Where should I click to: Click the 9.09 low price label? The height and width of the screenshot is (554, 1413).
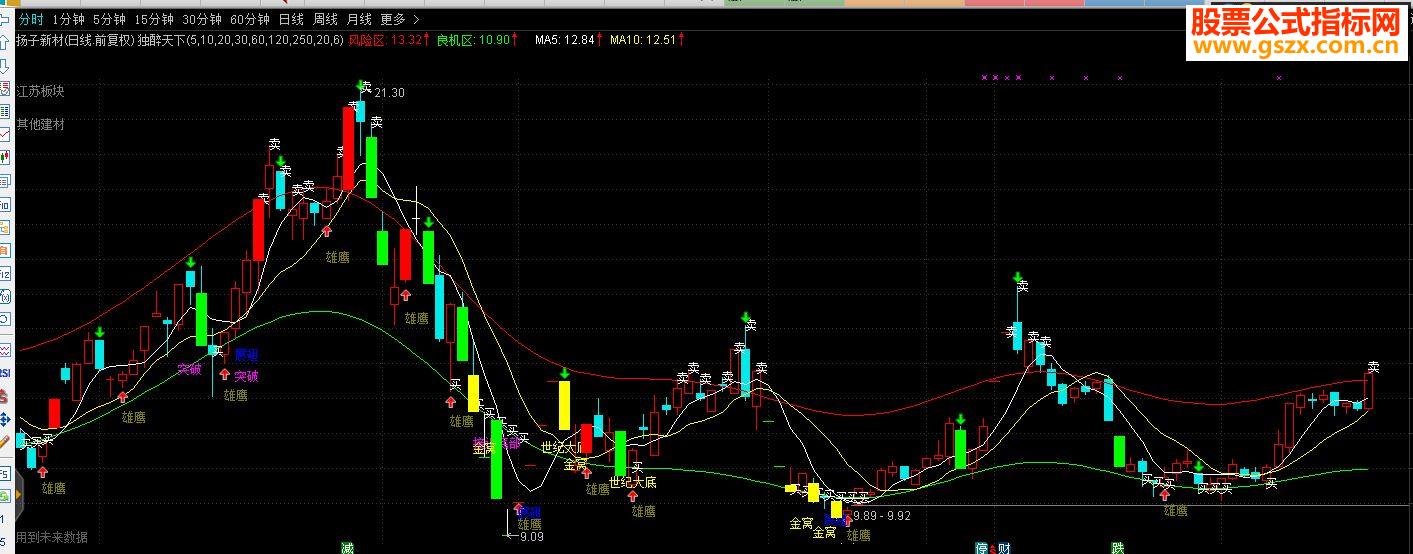point(531,537)
